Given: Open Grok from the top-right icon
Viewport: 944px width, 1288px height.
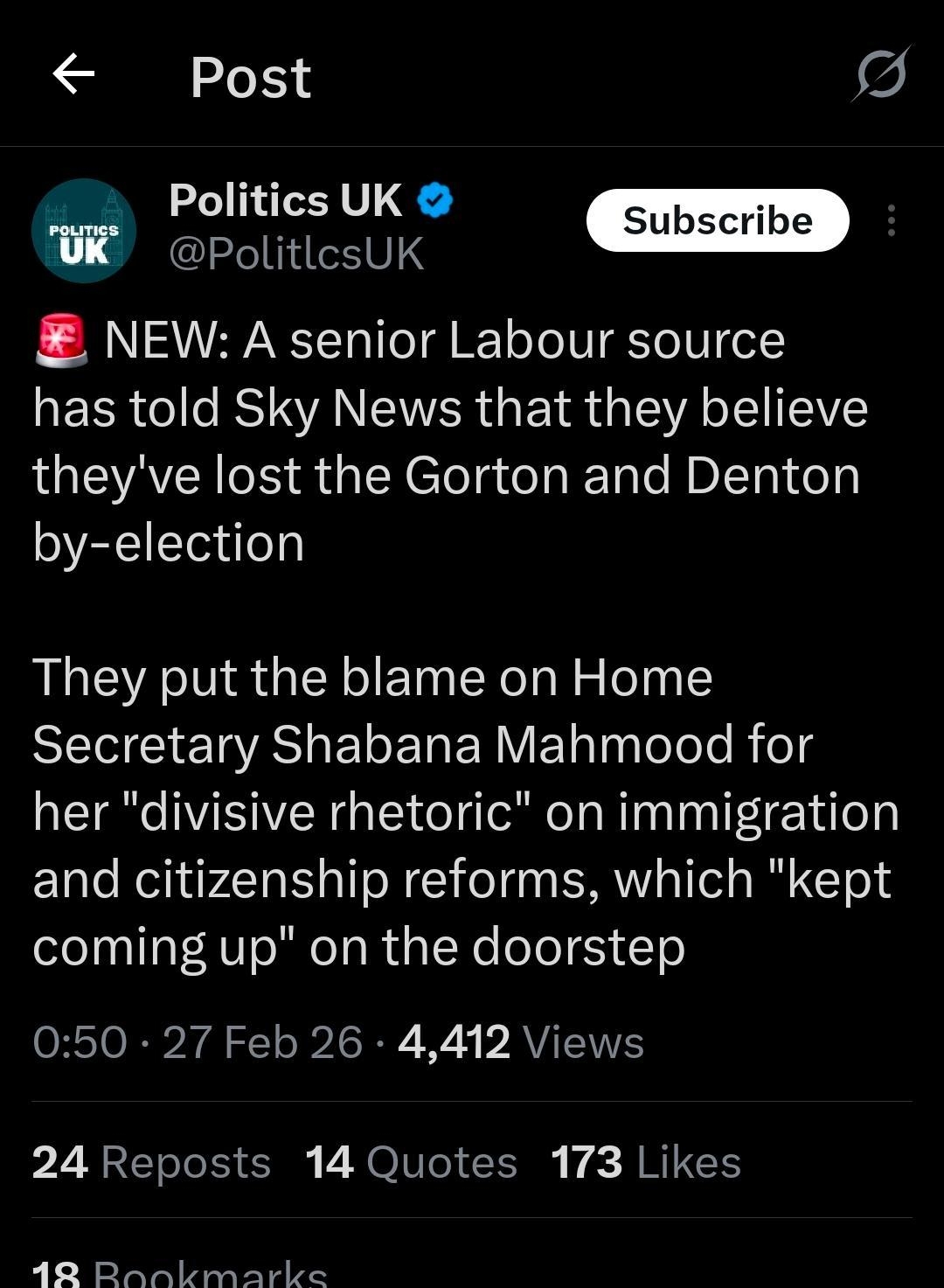Looking at the screenshot, I should pyautogui.click(x=881, y=74).
